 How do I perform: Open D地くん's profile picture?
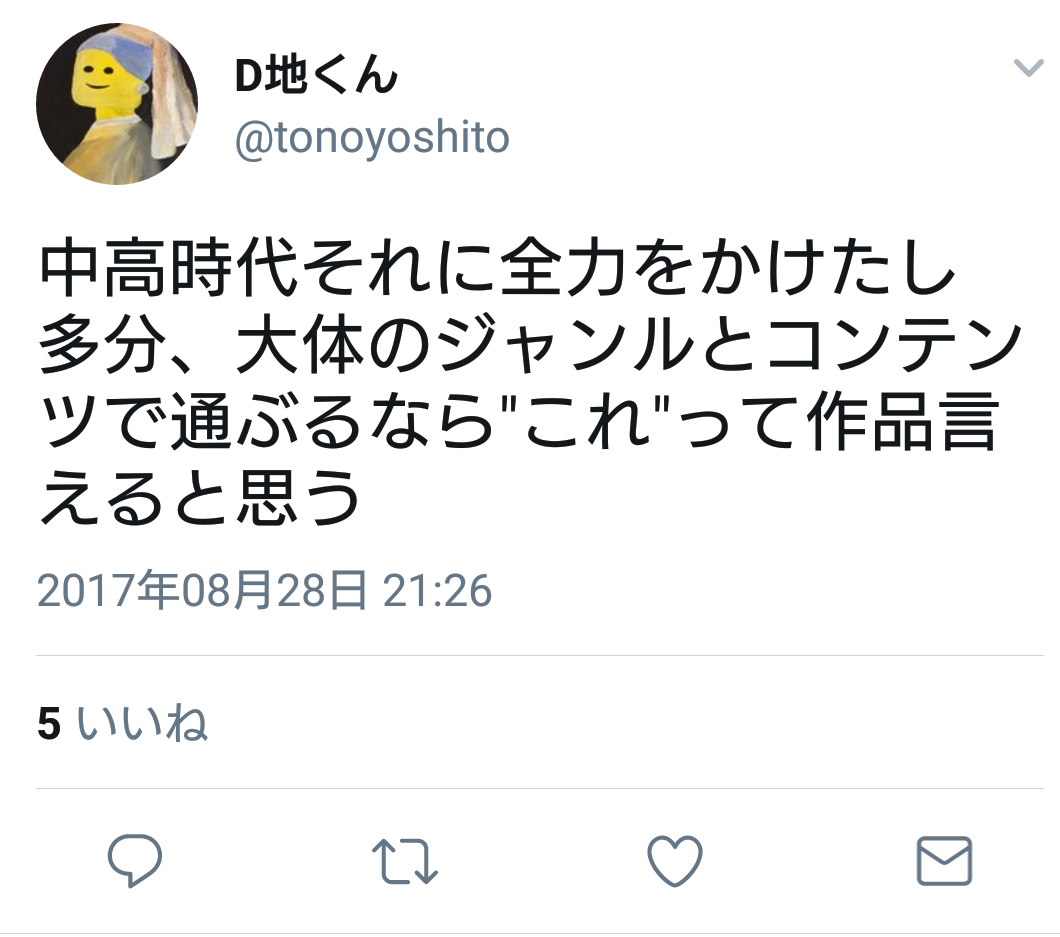point(117,103)
